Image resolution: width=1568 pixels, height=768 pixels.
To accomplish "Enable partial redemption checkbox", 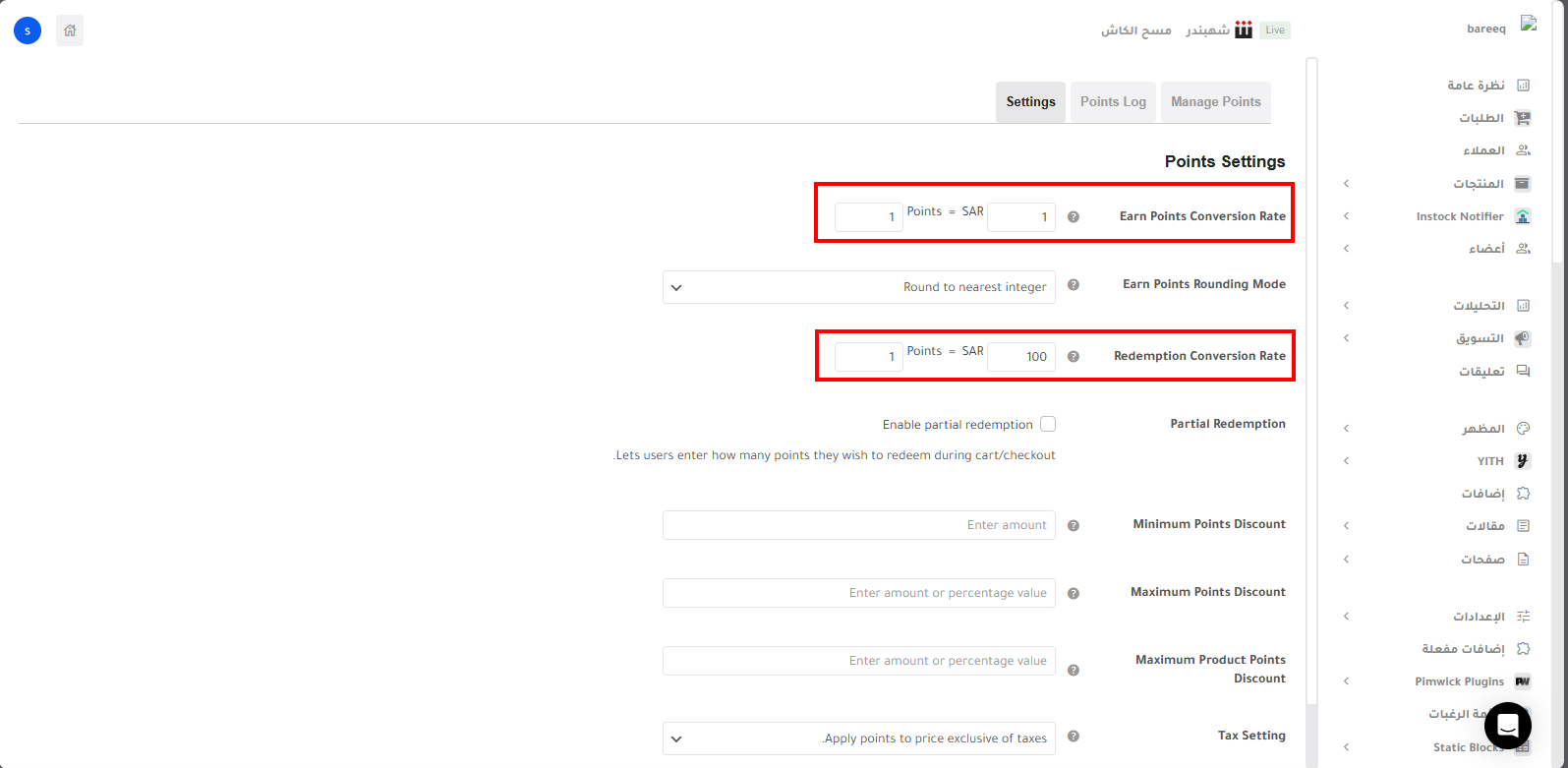I will (x=1048, y=424).
